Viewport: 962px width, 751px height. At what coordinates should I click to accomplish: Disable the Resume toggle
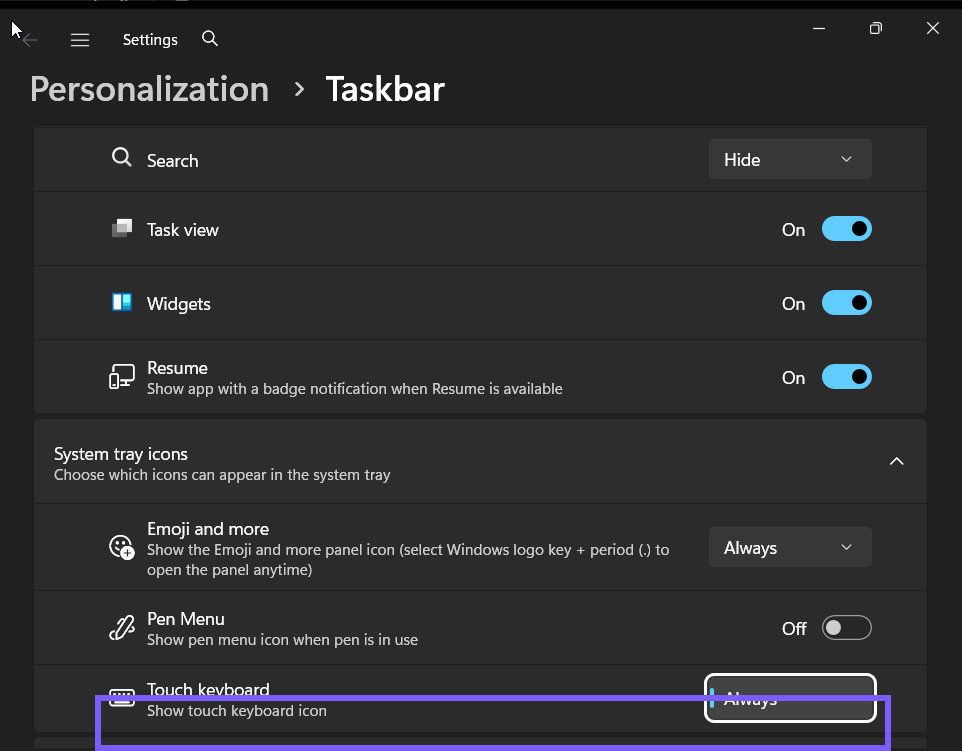click(847, 377)
